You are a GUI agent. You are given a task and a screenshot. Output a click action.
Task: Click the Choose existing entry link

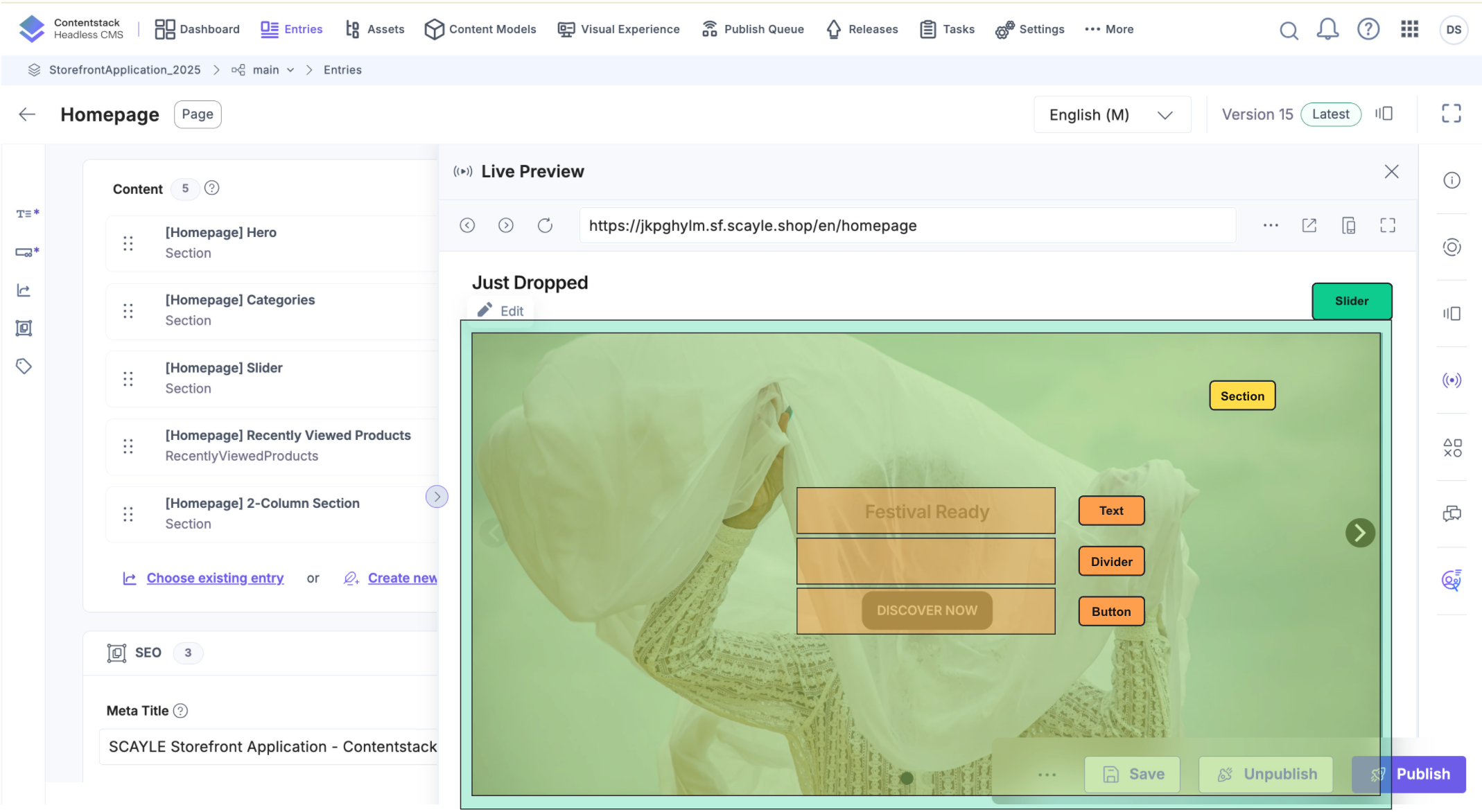coord(215,578)
